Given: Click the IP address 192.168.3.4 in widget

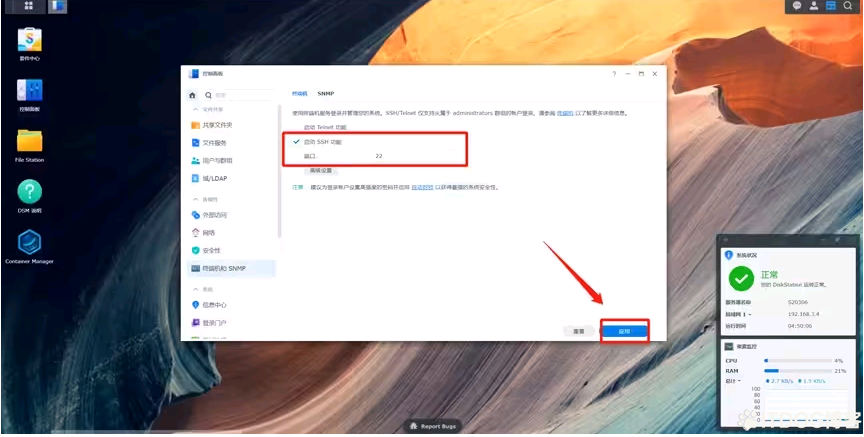Looking at the screenshot, I should pos(803,314).
